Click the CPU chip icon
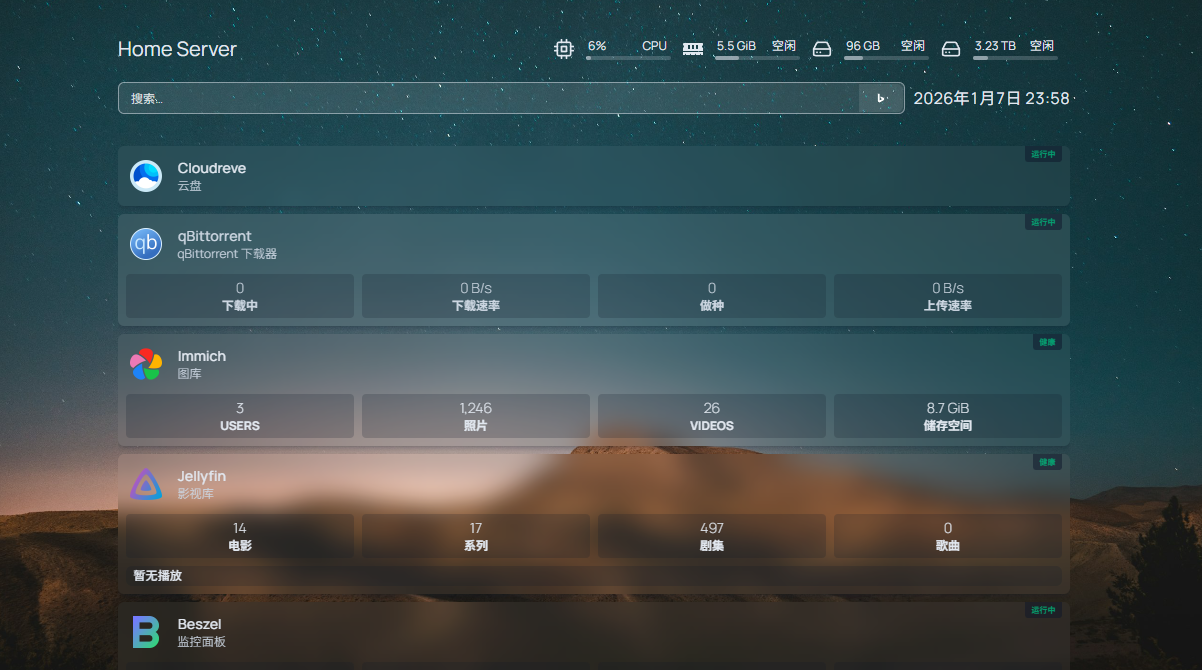The image size is (1202, 670). 564,48
